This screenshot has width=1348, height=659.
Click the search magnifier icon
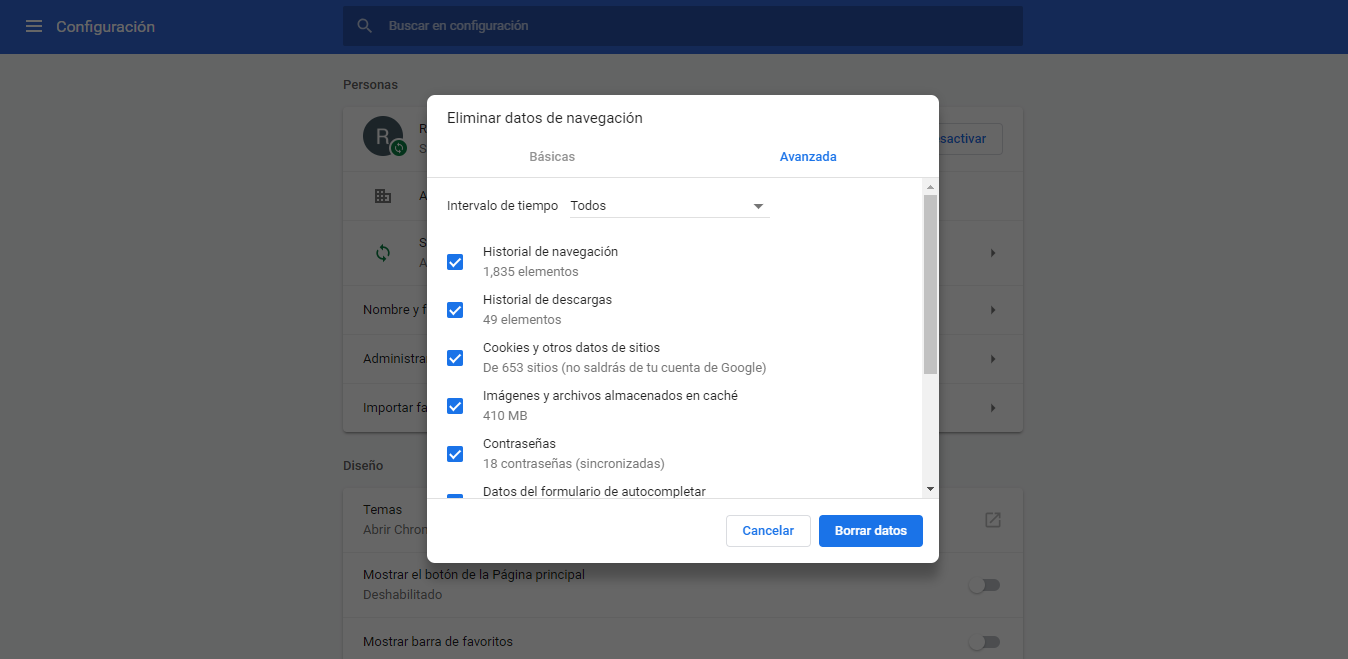point(365,26)
